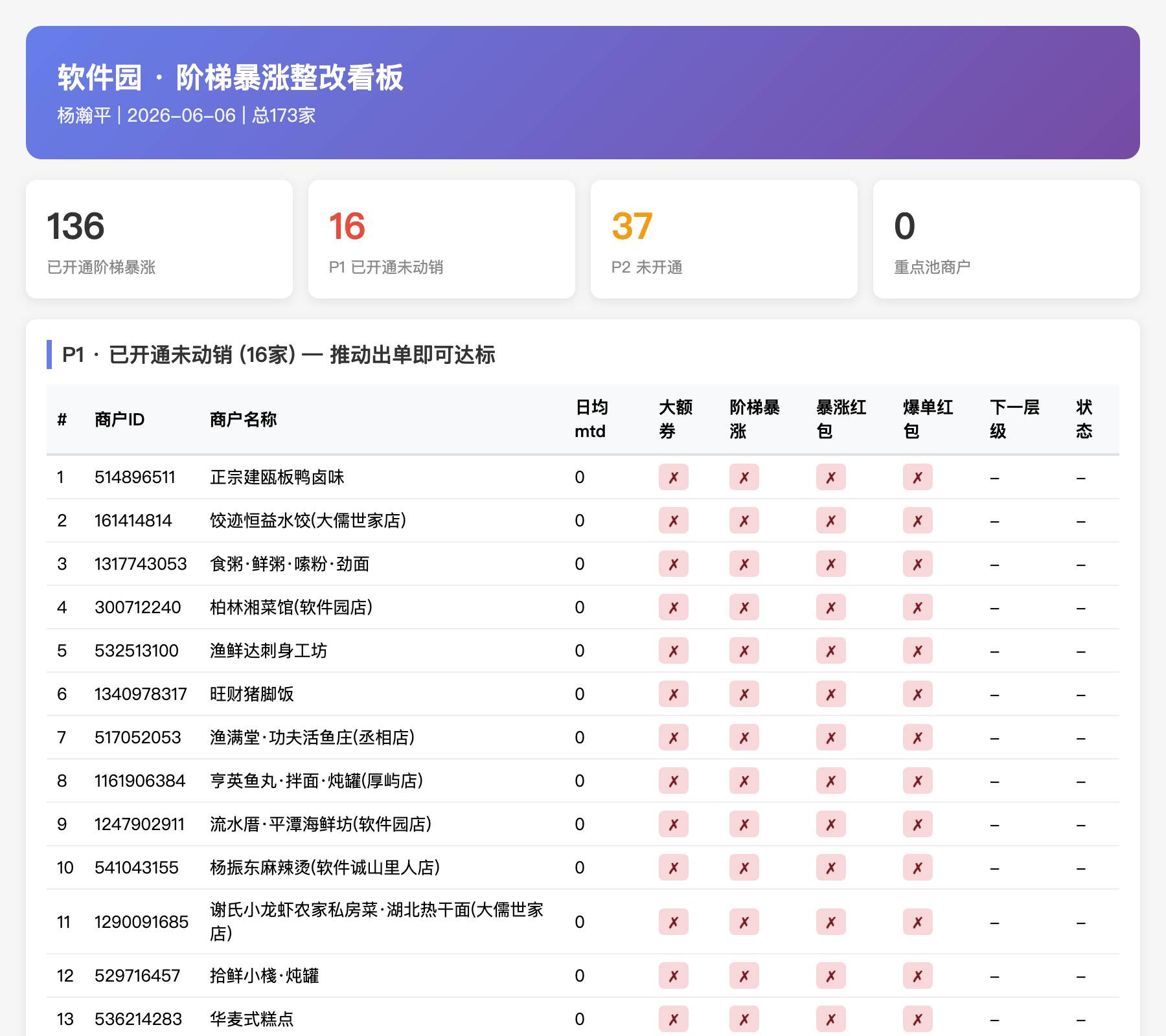The width and height of the screenshot is (1166, 1036).
Task: Select the 16 P1 已开通未动销 card
Action: tap(442, 240)
